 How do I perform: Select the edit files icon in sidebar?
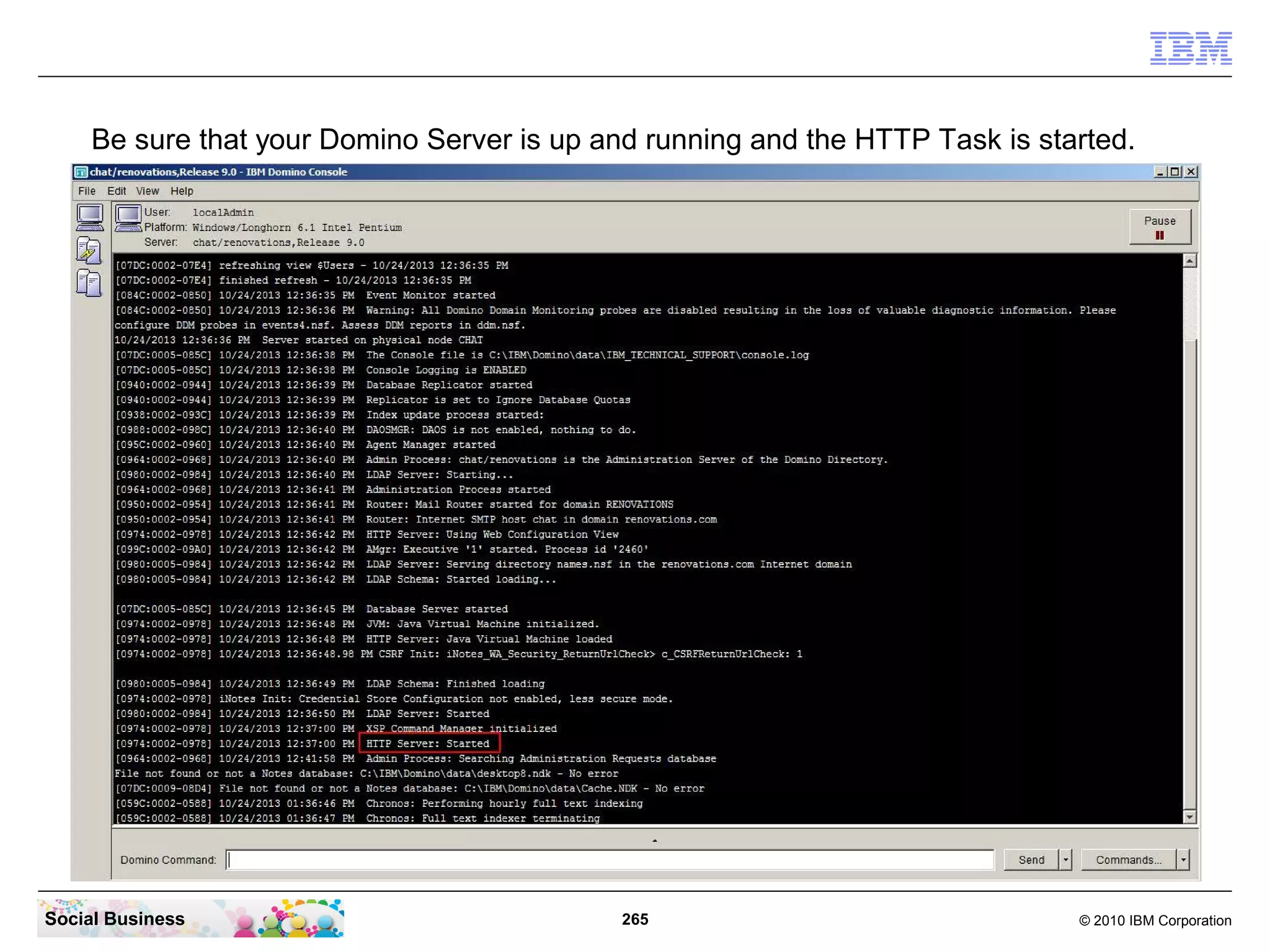(x=89, y=250)
